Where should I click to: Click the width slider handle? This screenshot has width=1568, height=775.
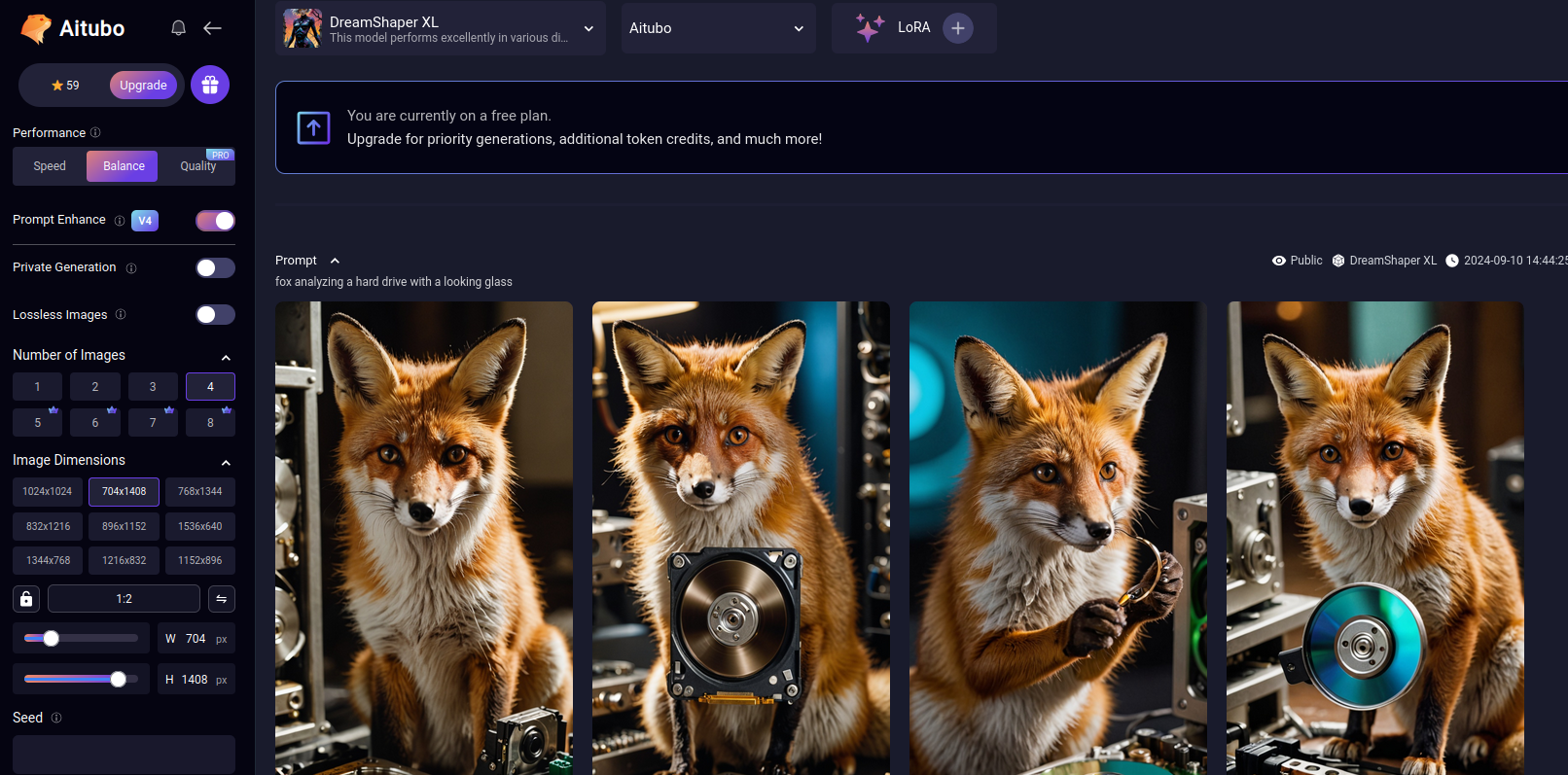(x=52, y=639)
